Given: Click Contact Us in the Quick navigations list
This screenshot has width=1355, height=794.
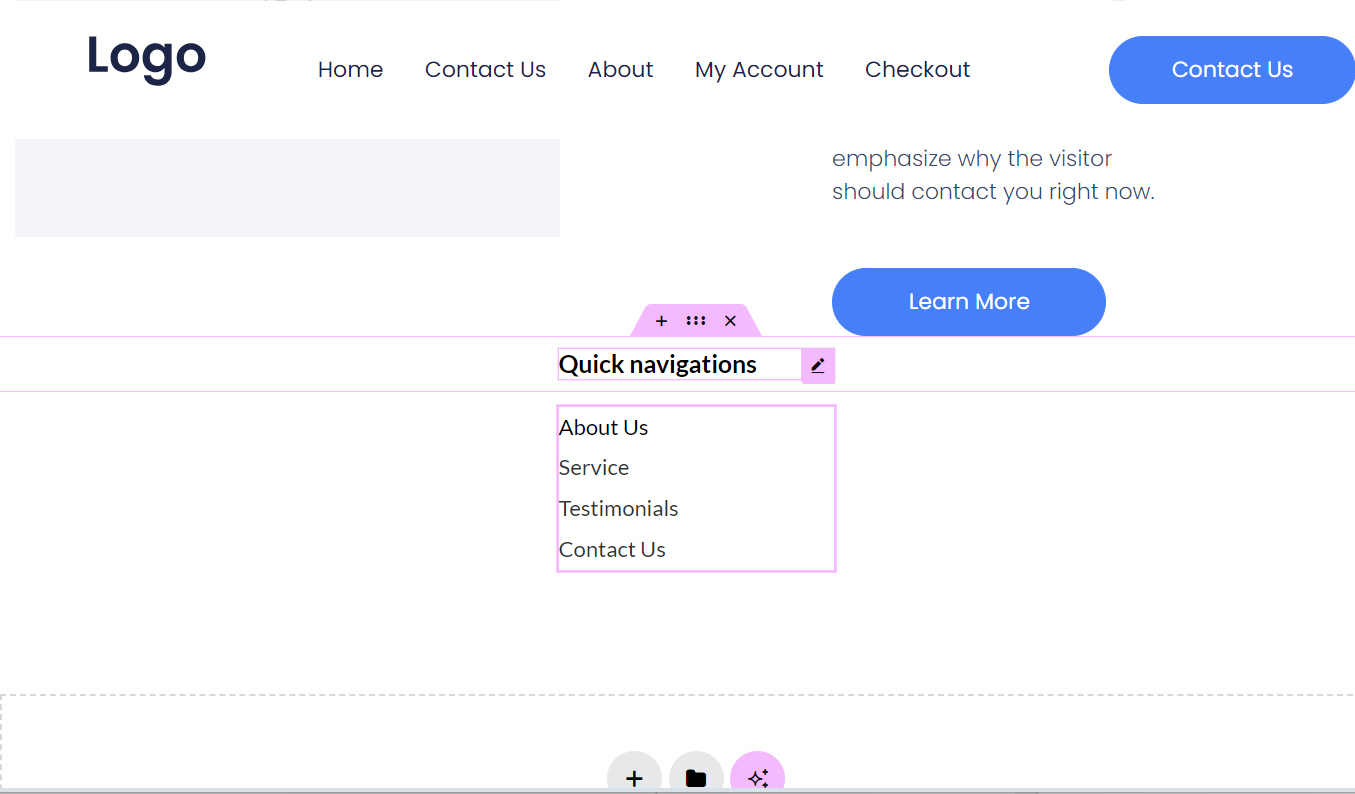Looking at the screenshot, I should point(612,550).
